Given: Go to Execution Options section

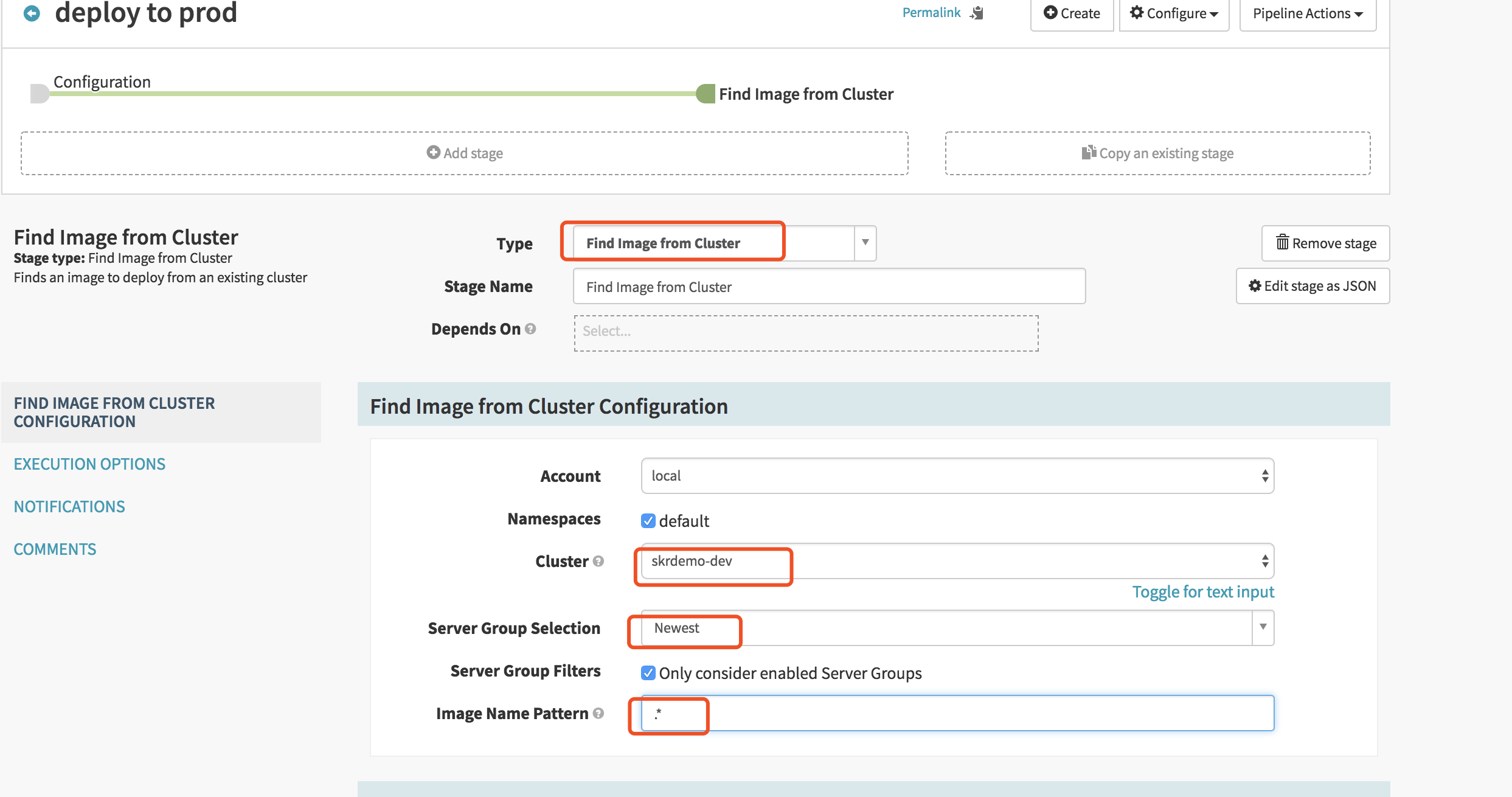Looking at the screenshot, I should click(x=89, y=464).
